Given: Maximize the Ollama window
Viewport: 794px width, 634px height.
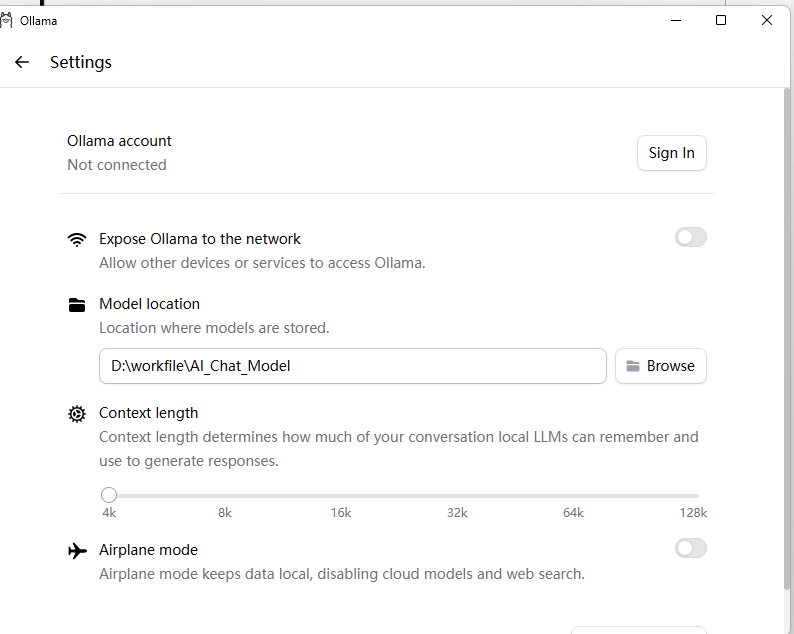Looking at the screenshot, I should [x=721, y=20].
